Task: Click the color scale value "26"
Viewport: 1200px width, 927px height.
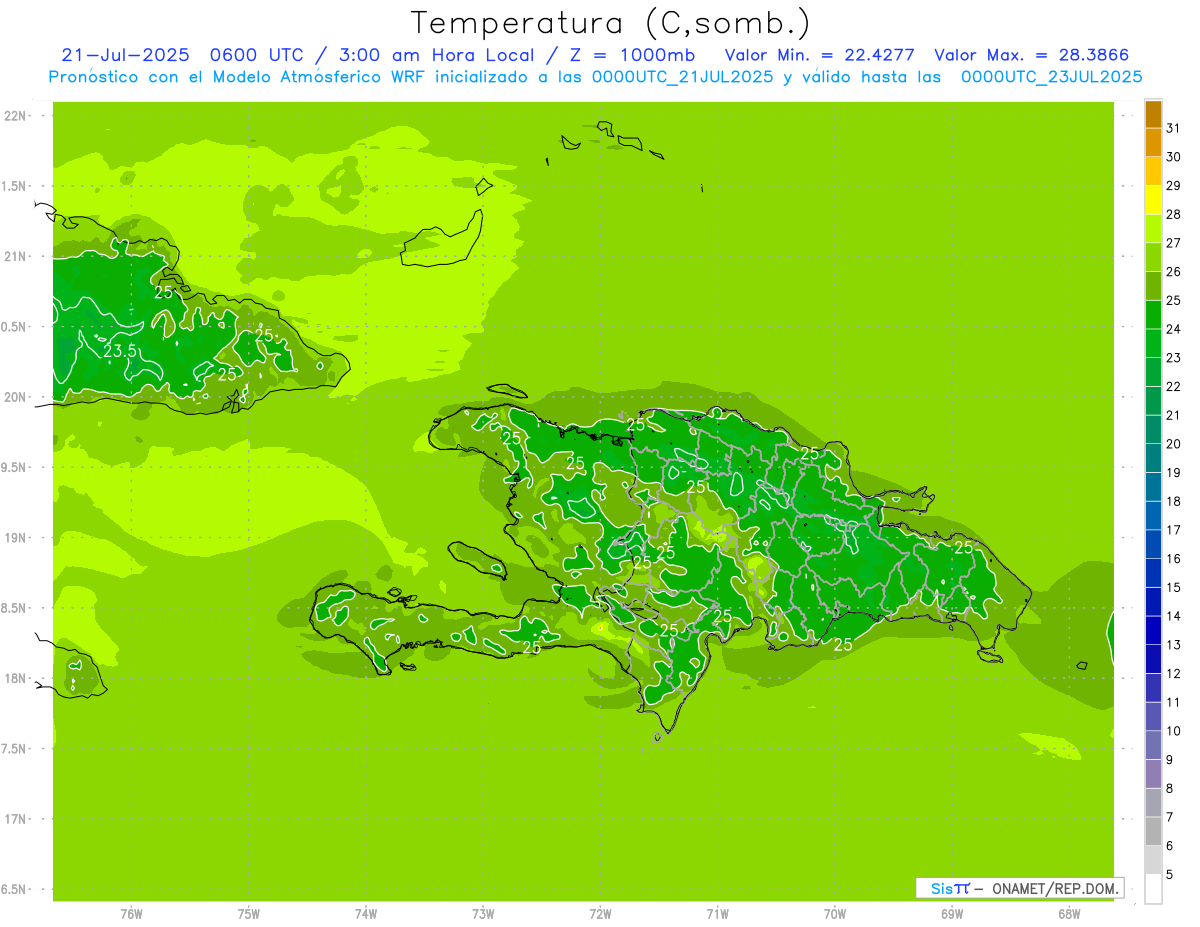Action: 1173,272
